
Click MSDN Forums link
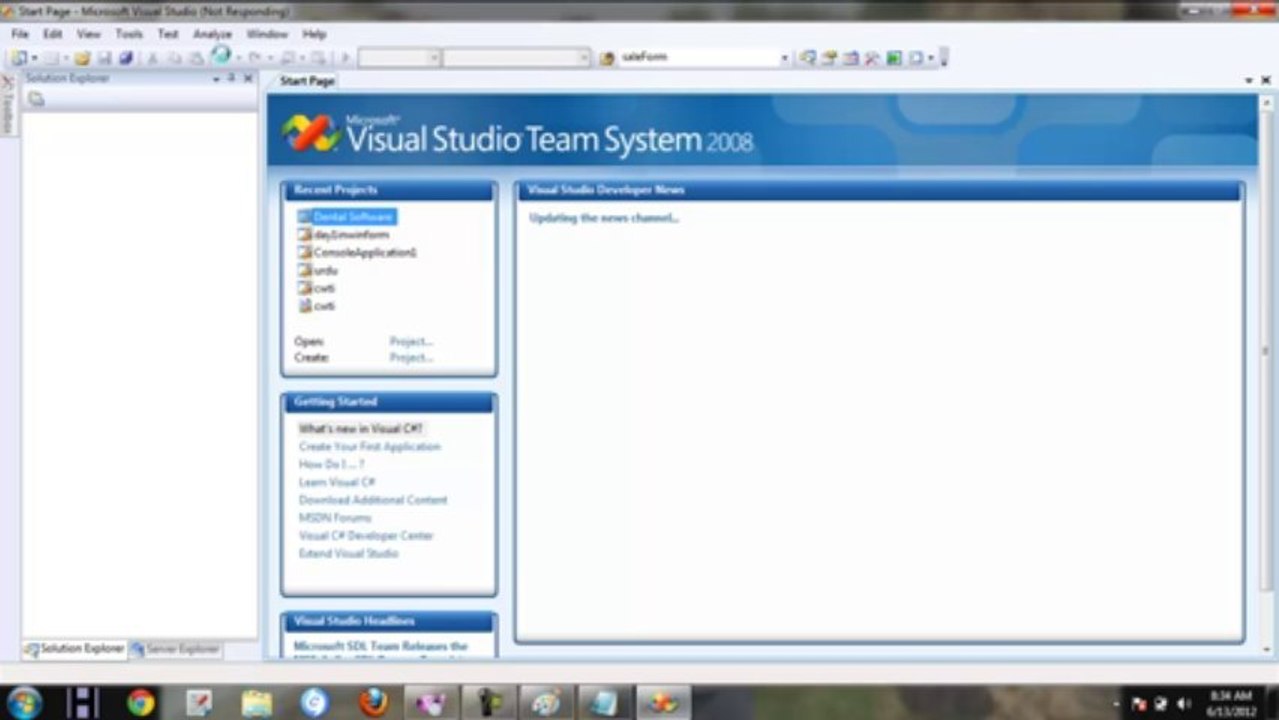coord(335,518)
